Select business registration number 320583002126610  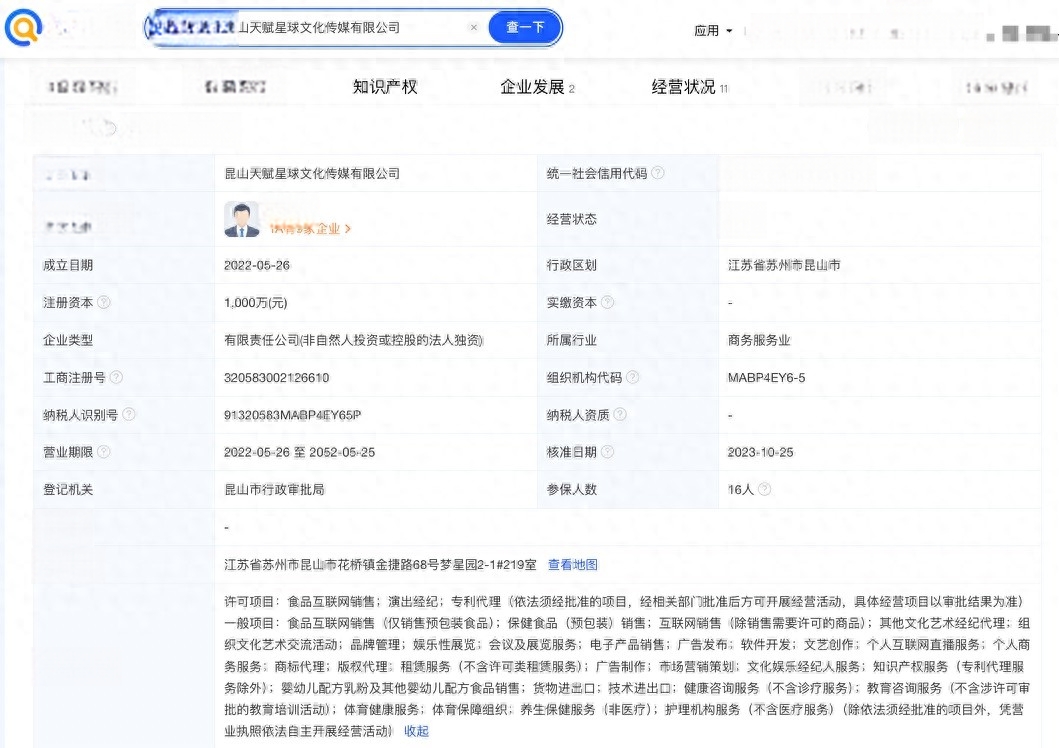277,377
